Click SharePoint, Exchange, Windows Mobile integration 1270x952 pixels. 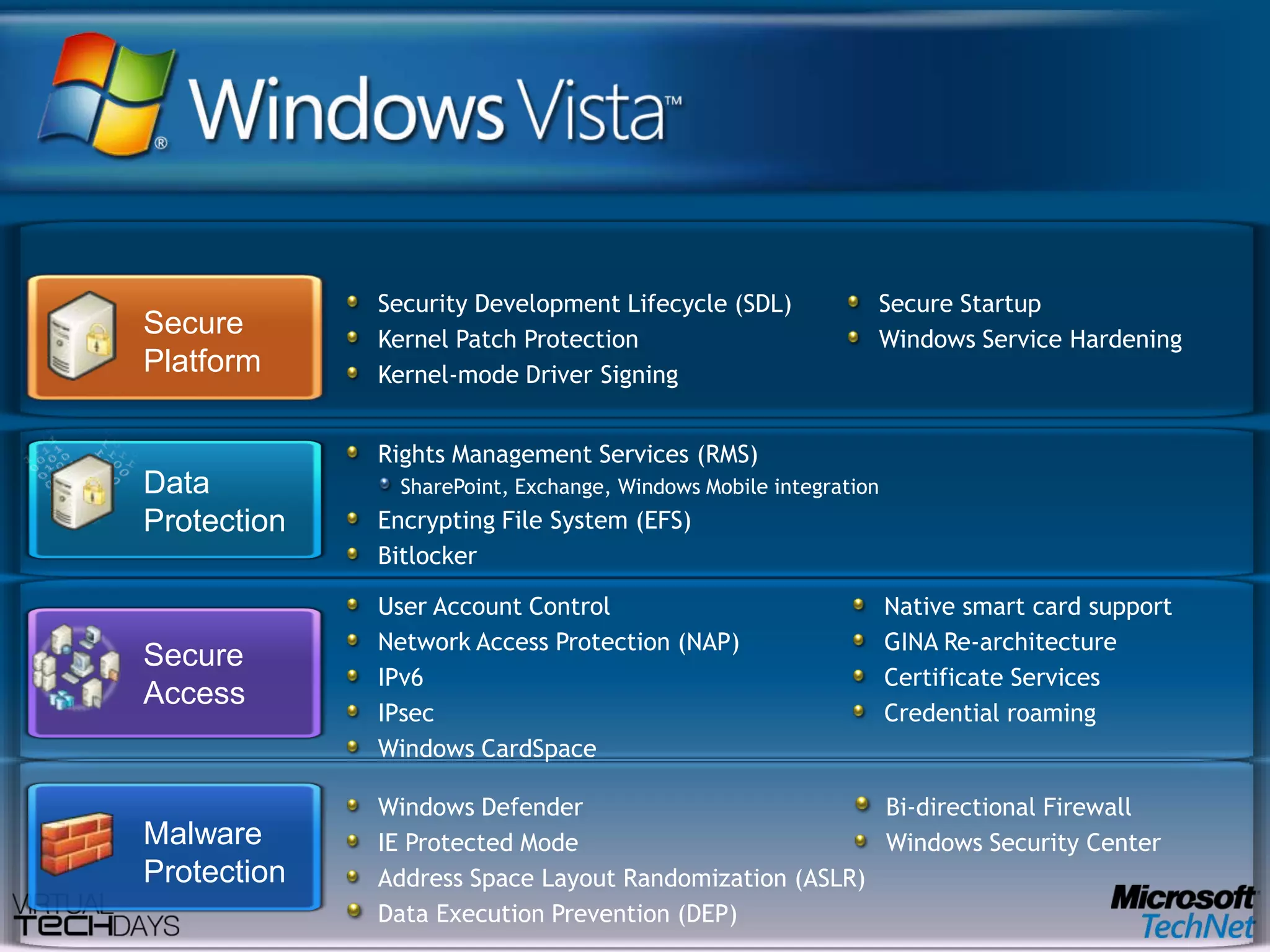click(639, 487)
